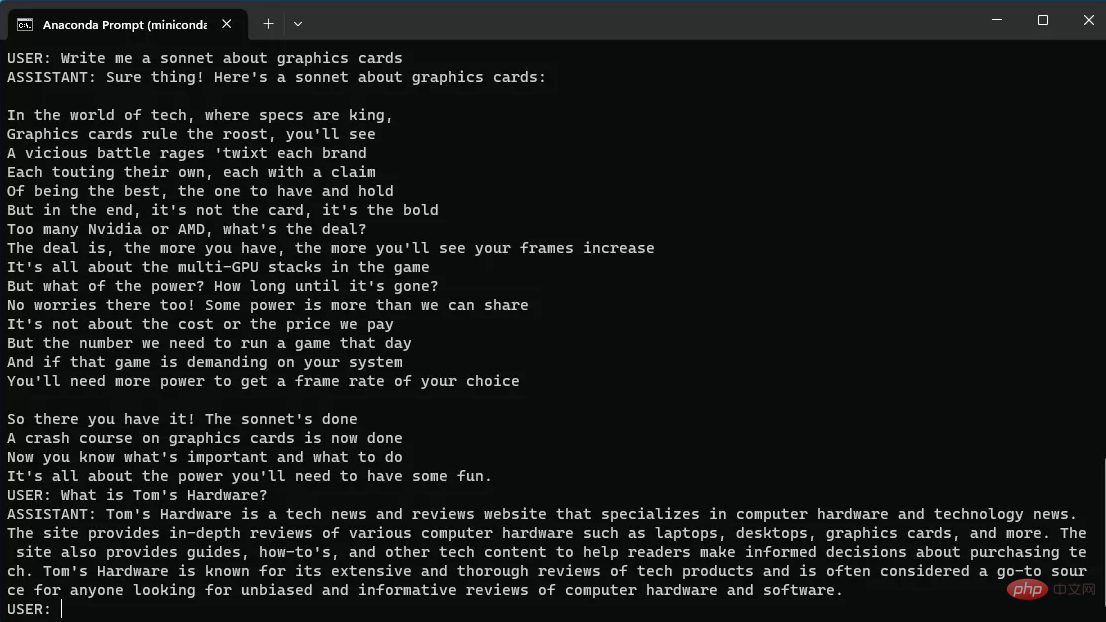The image size is (1106, 622).
Task: Click the "ASSISTANT: Tom's Hardware is" response line
Action: 540,514
